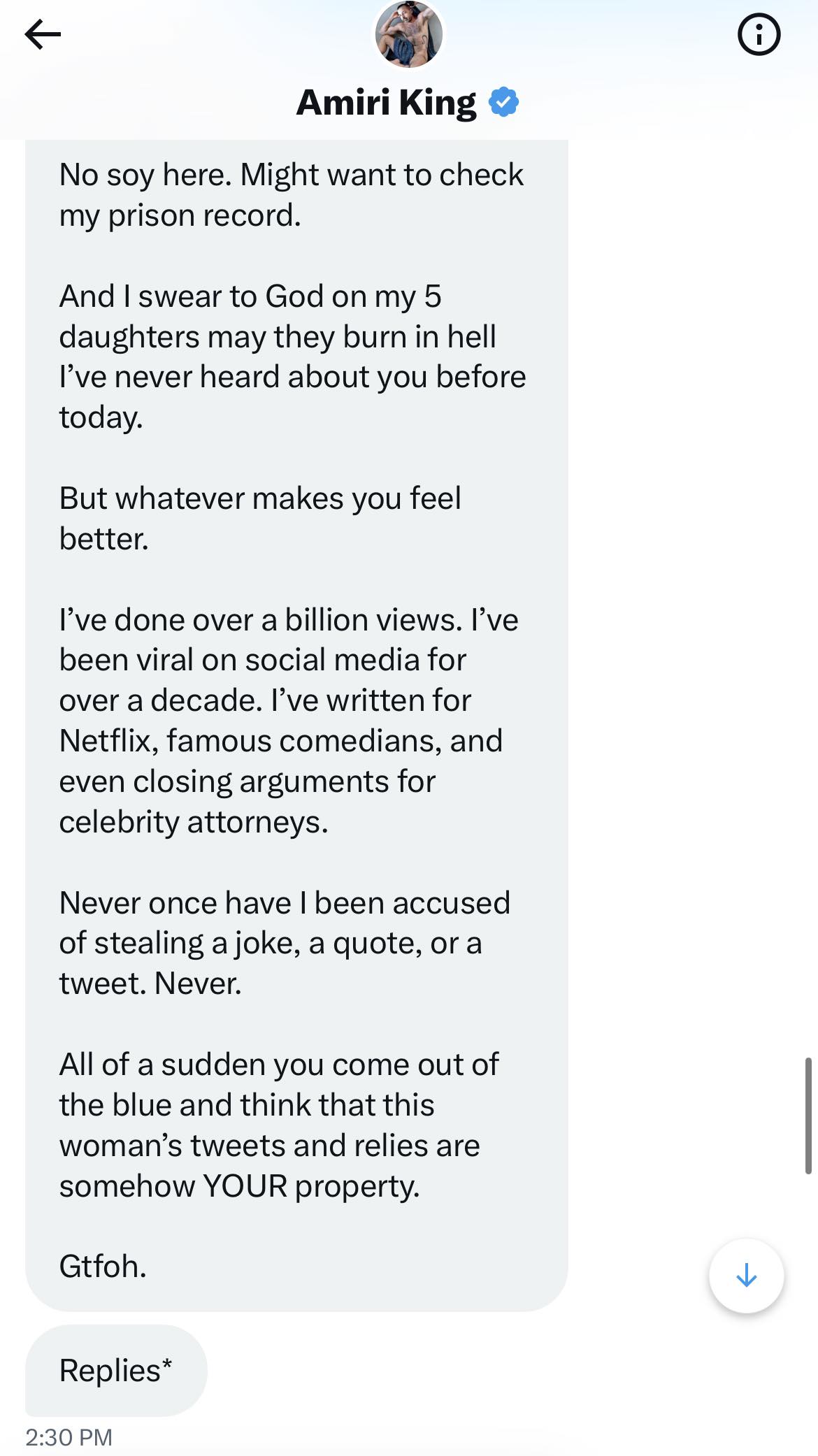Tap the capitalized word "YOUR"
Viewport: 818px width, 1456px height.
[x=244, y=1185]
